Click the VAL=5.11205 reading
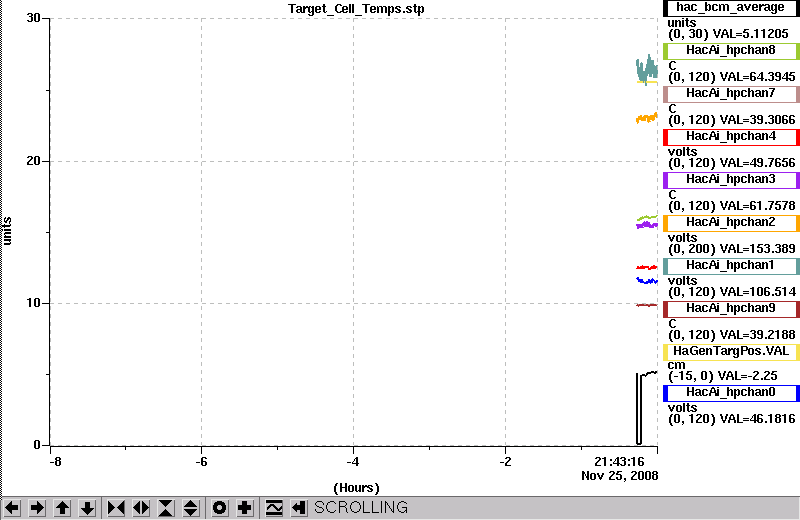Screen dimensions: 800x520 [751, 34]
